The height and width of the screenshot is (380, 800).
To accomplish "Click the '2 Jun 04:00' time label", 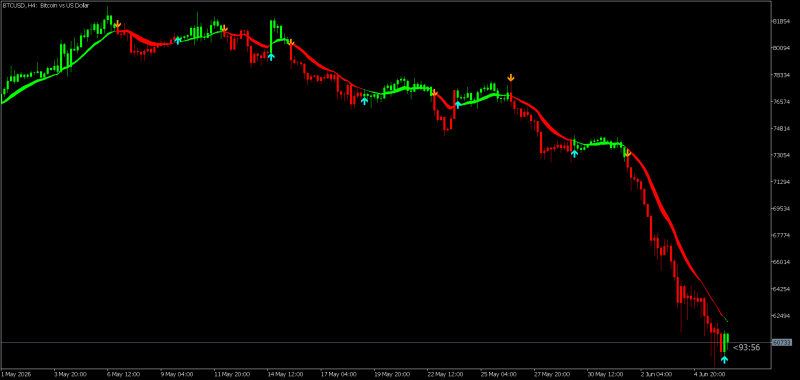I will (656, 374).
